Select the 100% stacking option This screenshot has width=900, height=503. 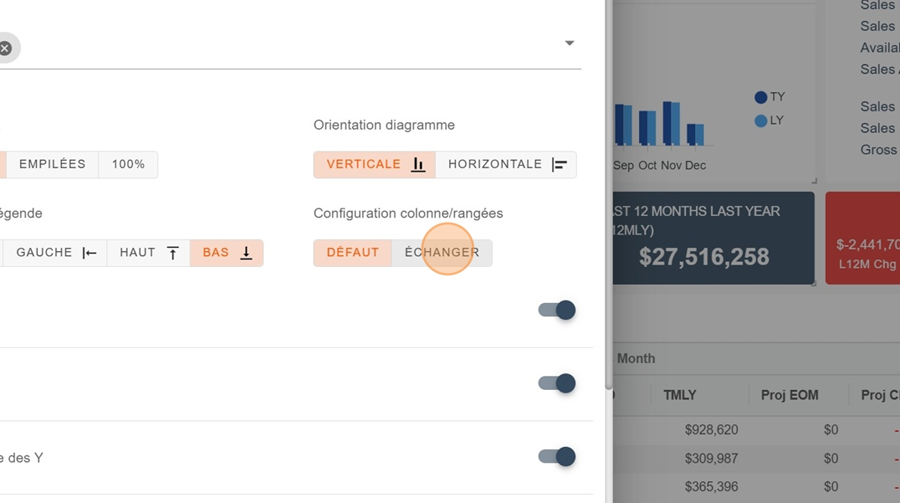pyautogui.click(x=128, y=164)
